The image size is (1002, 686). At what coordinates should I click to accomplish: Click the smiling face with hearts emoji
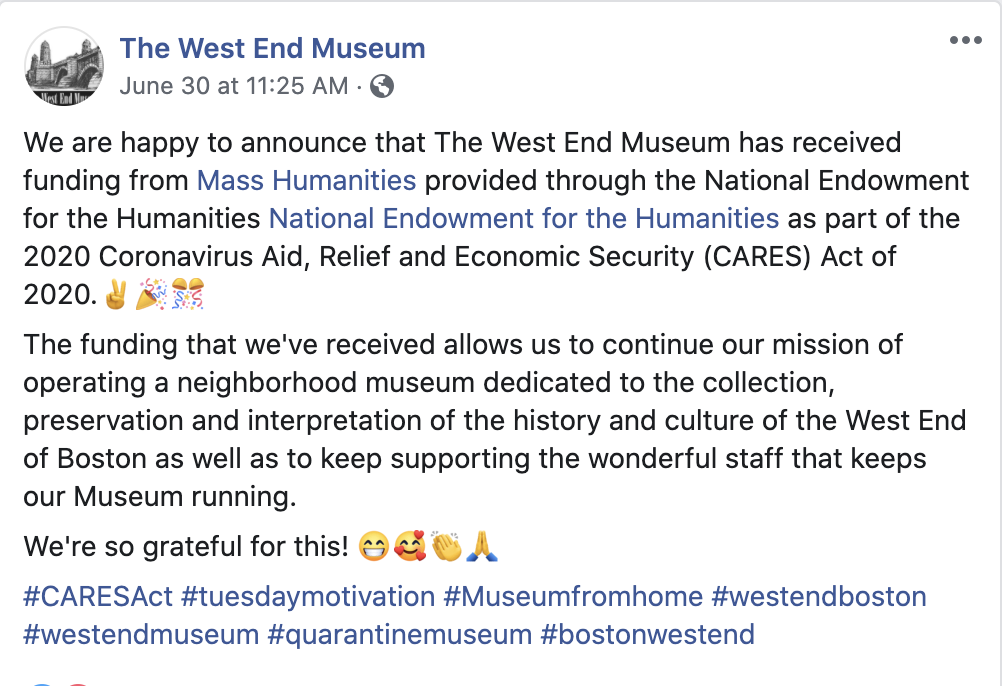(x=409, y=547)
